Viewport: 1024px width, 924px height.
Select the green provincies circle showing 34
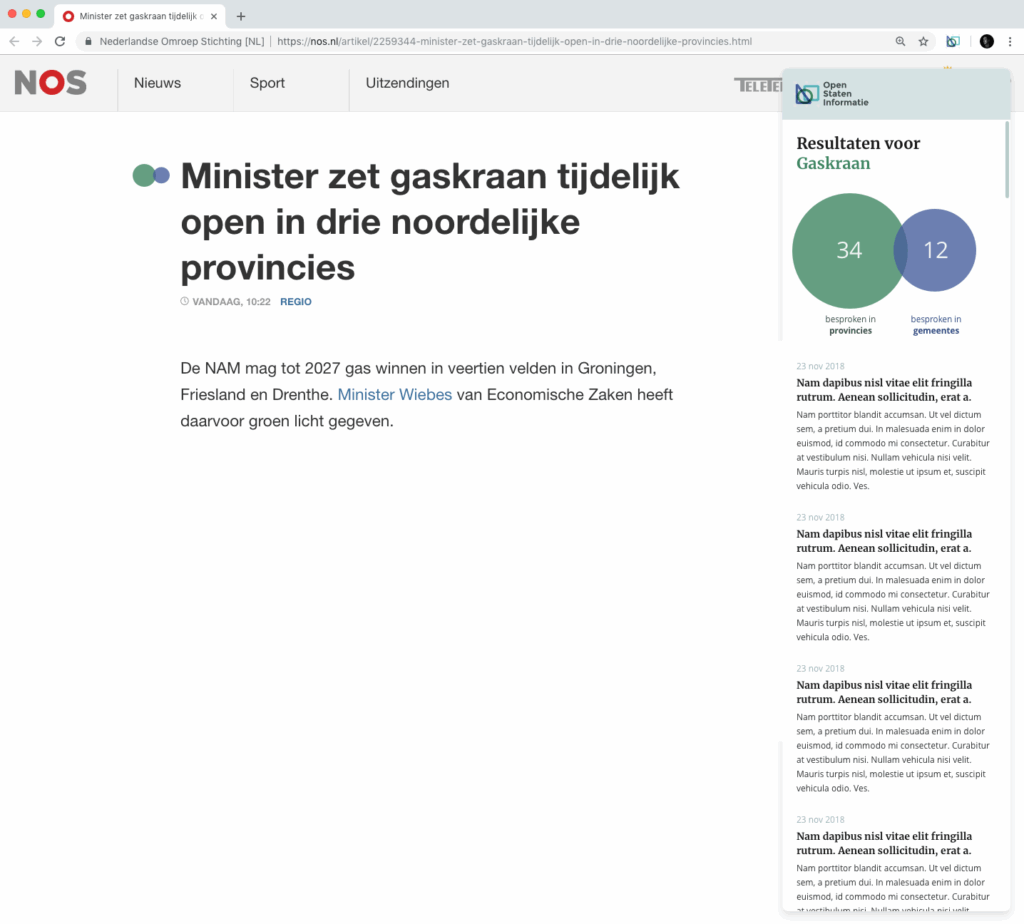(842, 251)
